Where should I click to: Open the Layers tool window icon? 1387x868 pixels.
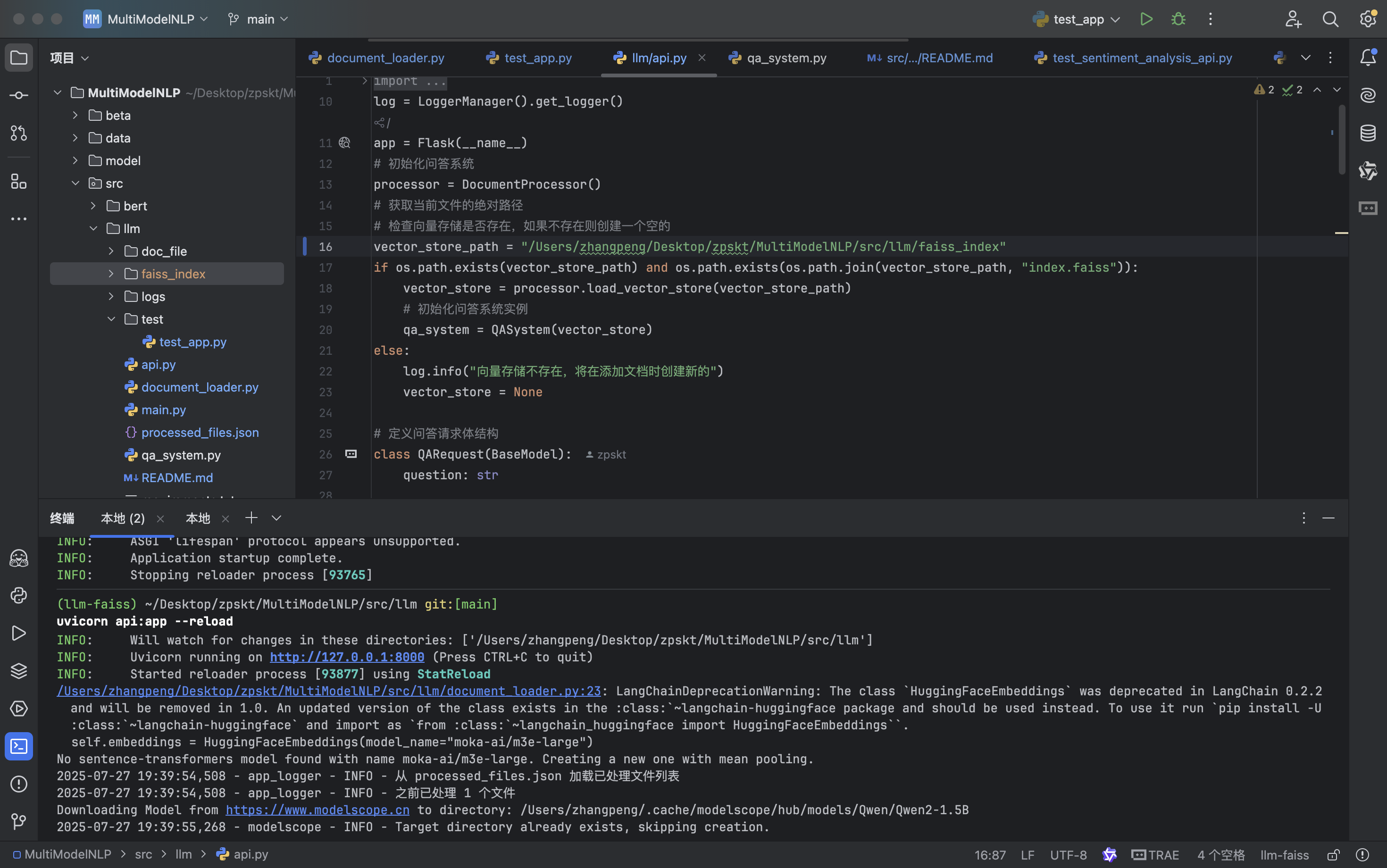[18, 670]
